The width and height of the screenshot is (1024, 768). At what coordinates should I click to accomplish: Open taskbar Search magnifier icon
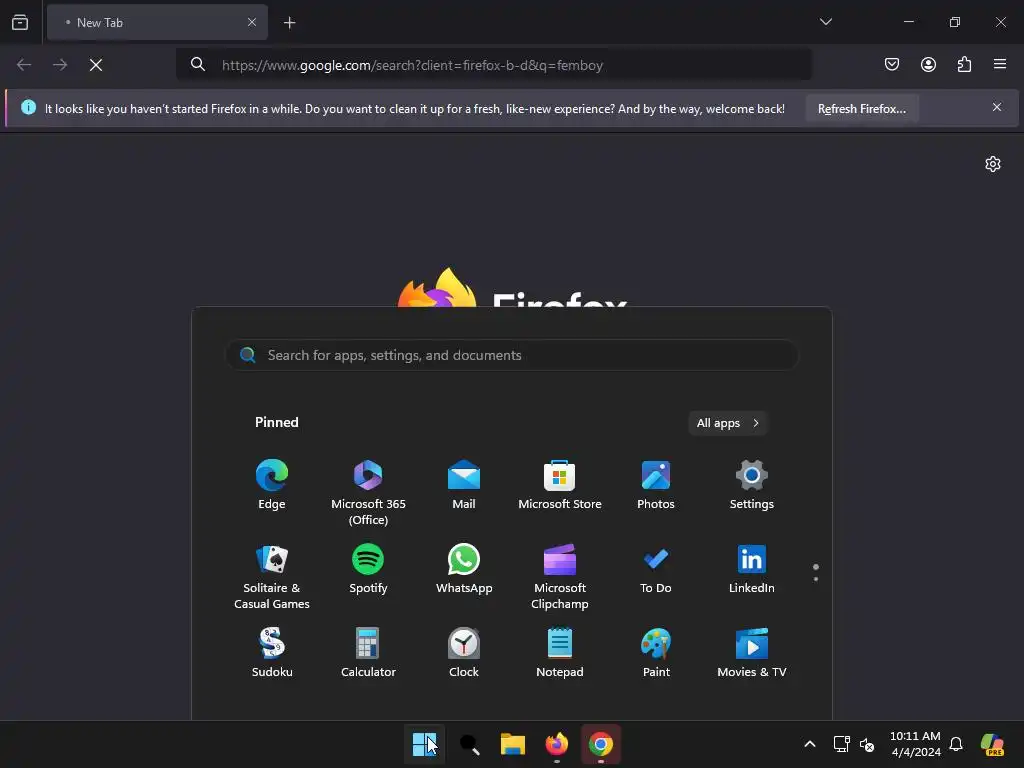click(x=469, y=744)
